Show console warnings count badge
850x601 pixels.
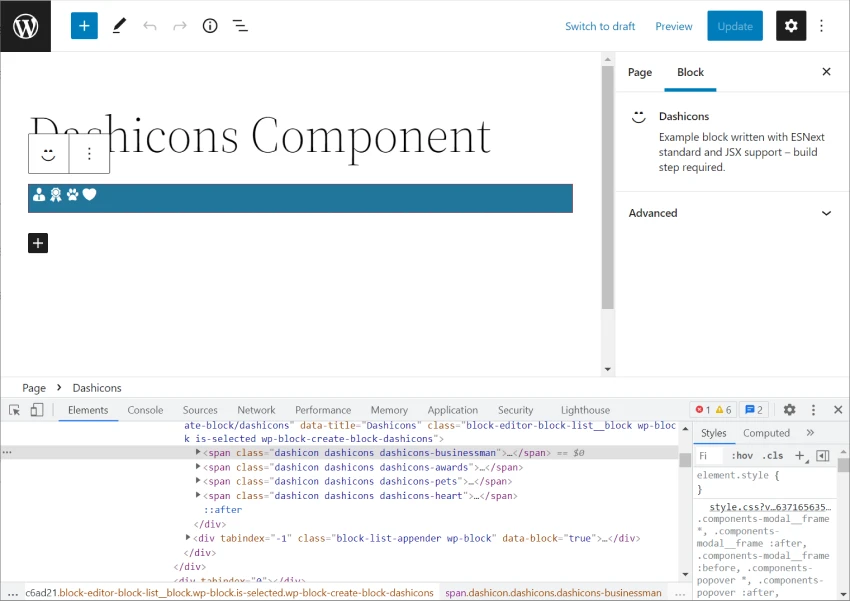(724, 410)
